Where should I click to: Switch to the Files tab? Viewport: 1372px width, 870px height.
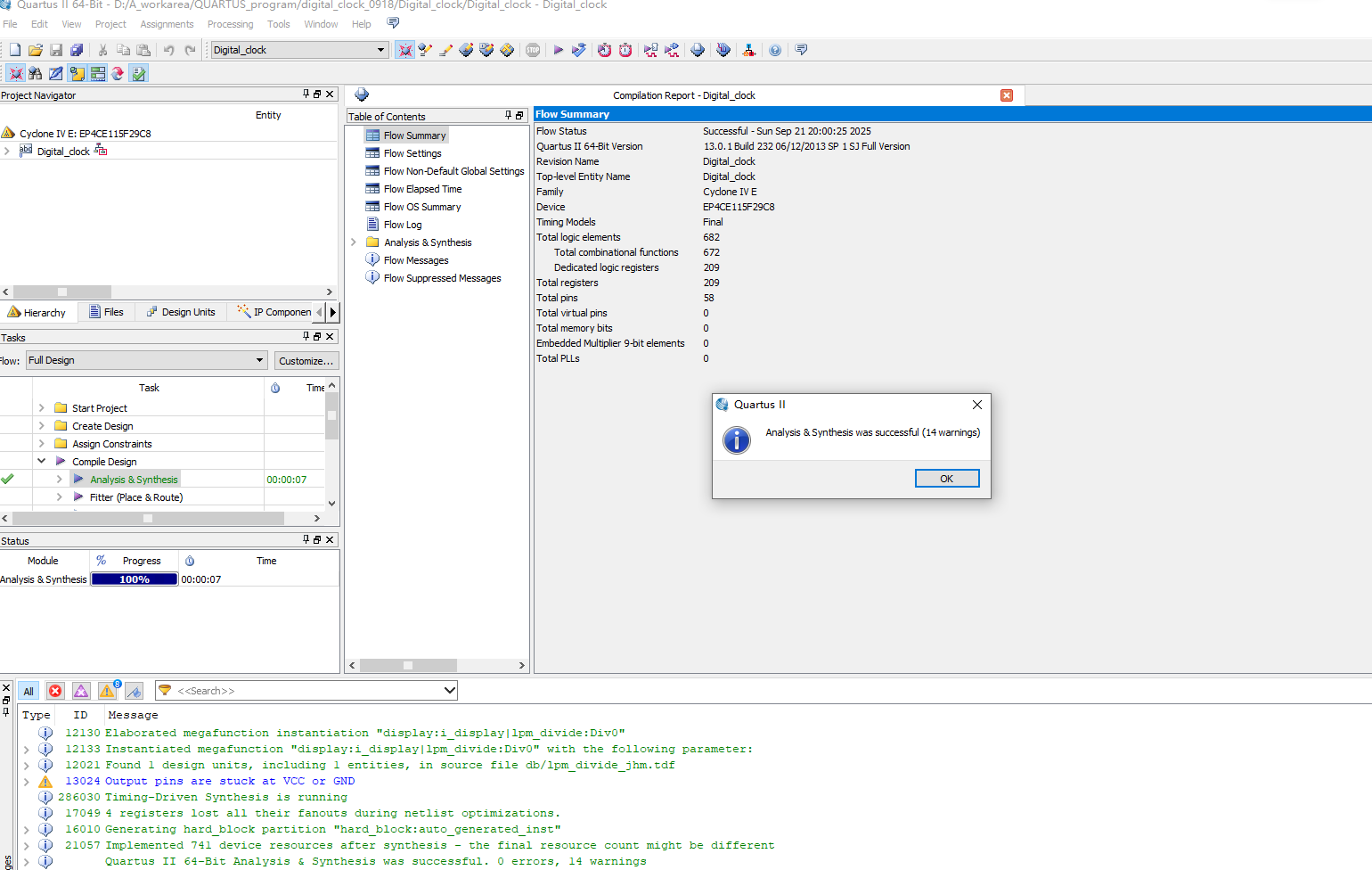click(x=106, y=312)
